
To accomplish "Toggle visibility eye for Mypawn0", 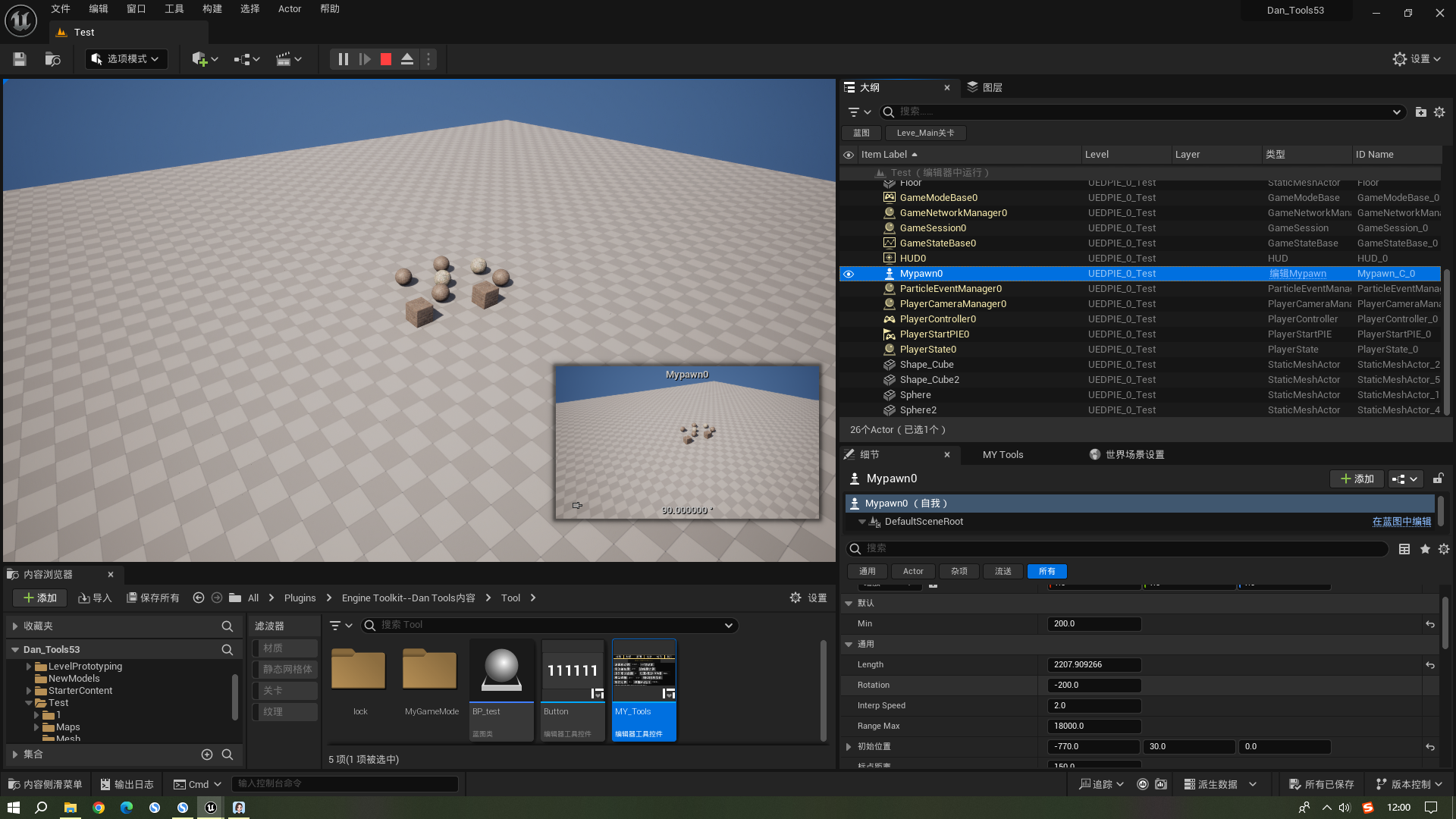I will [849, 274].
